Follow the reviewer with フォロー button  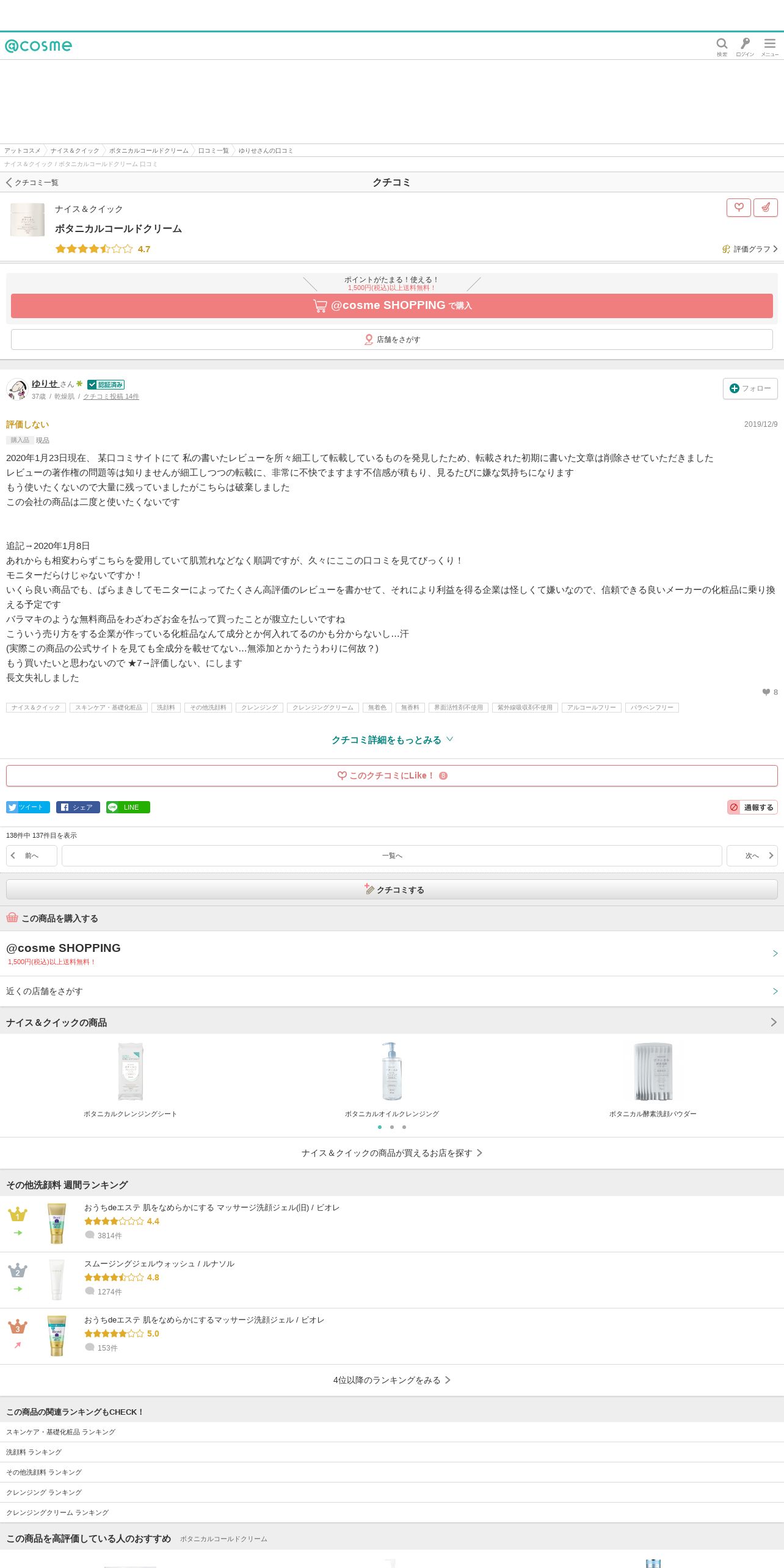[x=750, y=388]
